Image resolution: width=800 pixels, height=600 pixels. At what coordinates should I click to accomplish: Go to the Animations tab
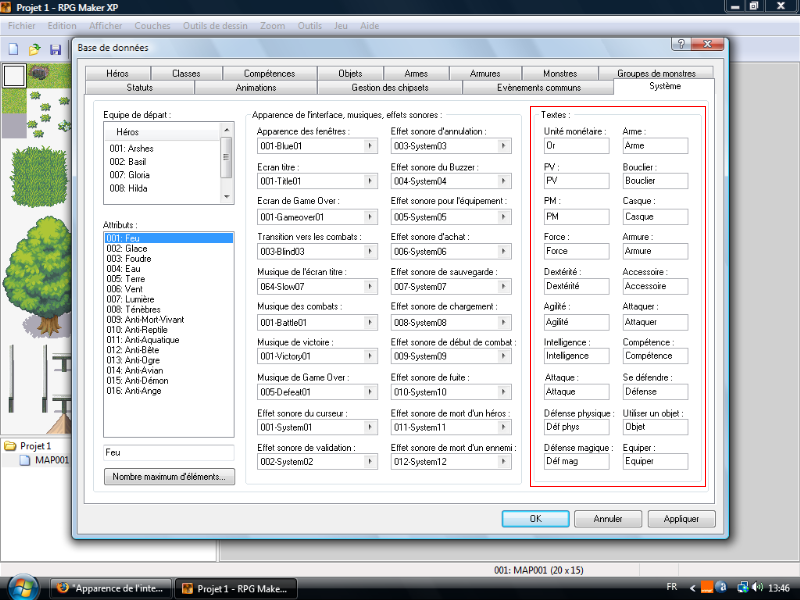pyautogui.click(x=256, y=87)
